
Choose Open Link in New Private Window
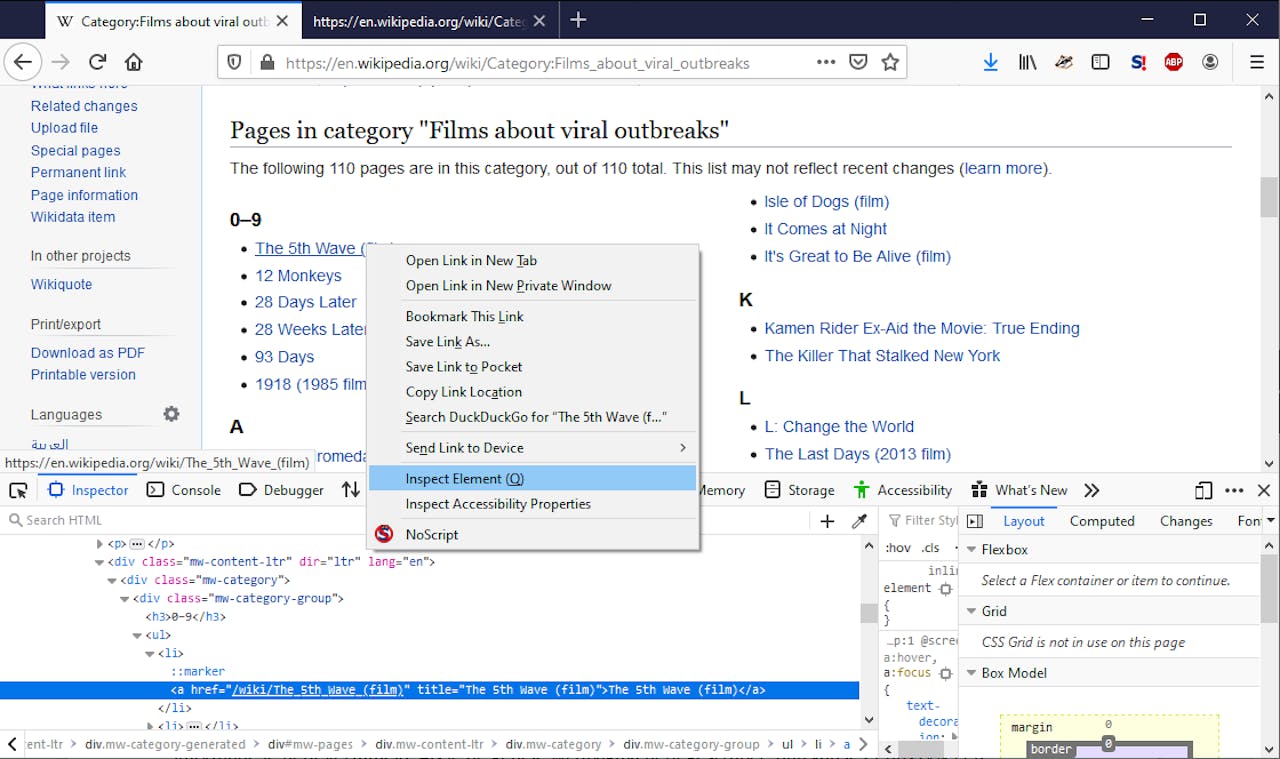coord(532,285)
